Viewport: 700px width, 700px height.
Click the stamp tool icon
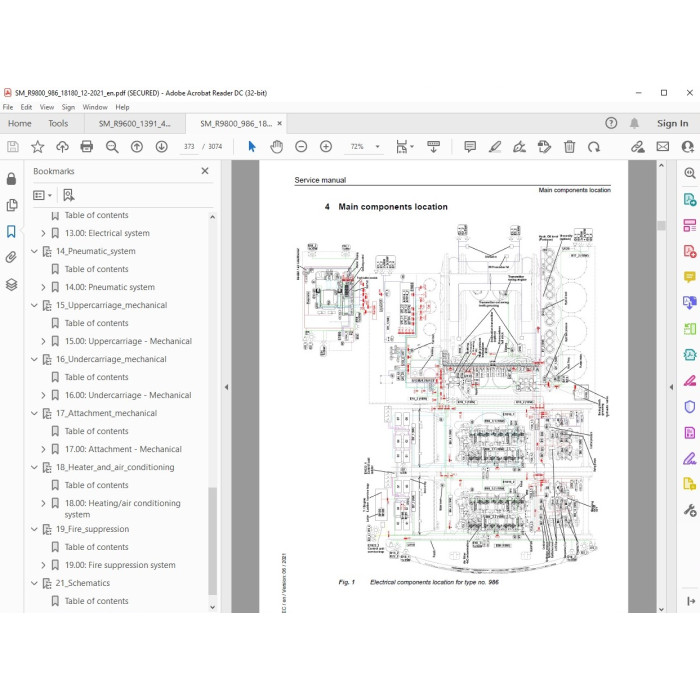pyautogui.click(x=544, y=146)
